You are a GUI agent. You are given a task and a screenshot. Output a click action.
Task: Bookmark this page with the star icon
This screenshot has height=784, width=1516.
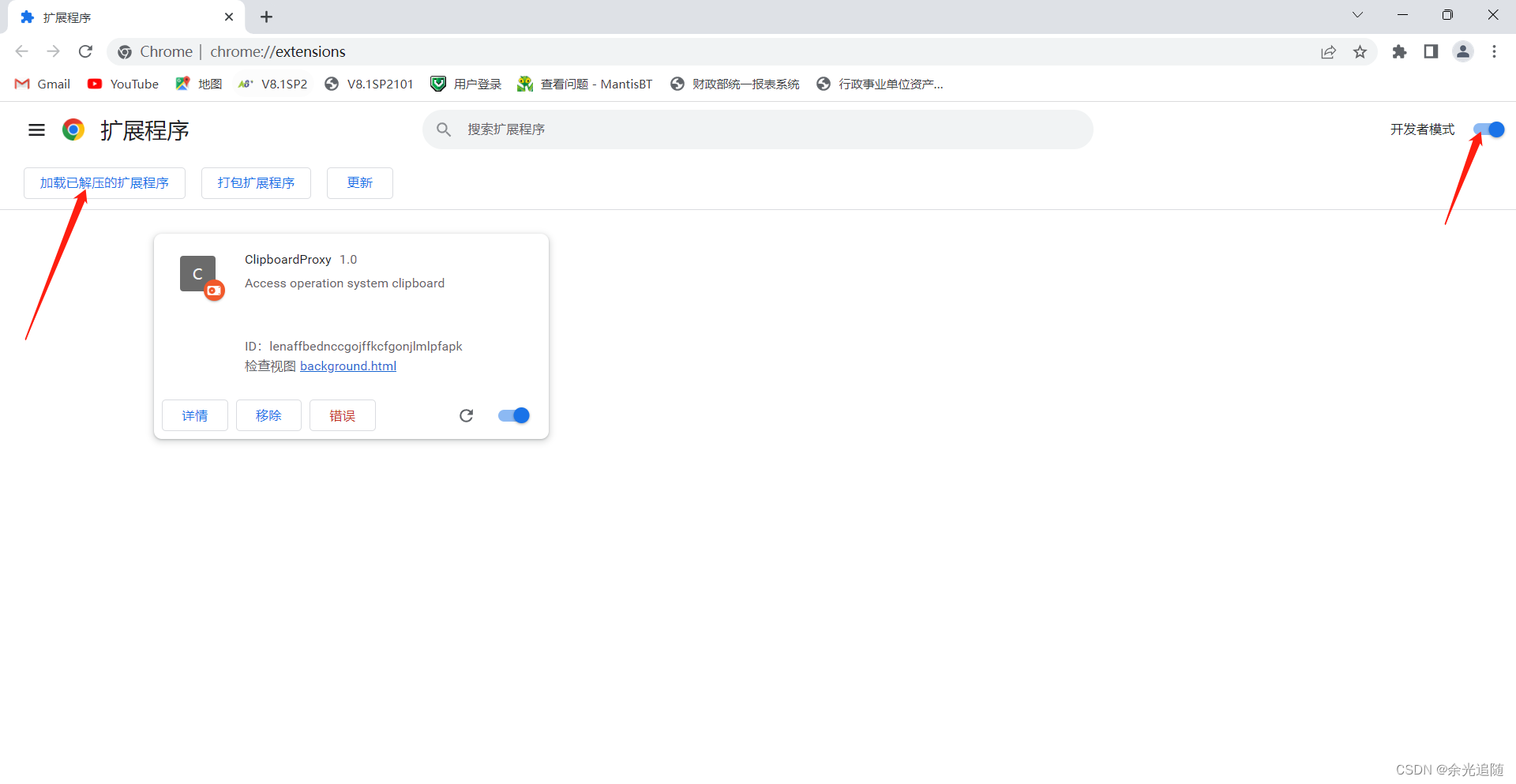click(1360, 51)
